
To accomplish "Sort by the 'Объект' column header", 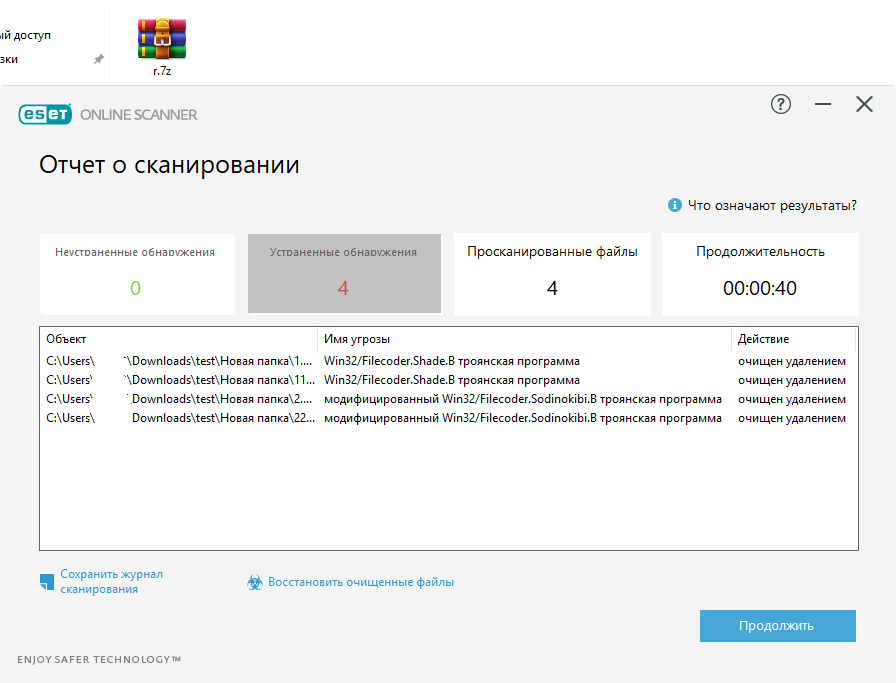I will tap(179, 339).
